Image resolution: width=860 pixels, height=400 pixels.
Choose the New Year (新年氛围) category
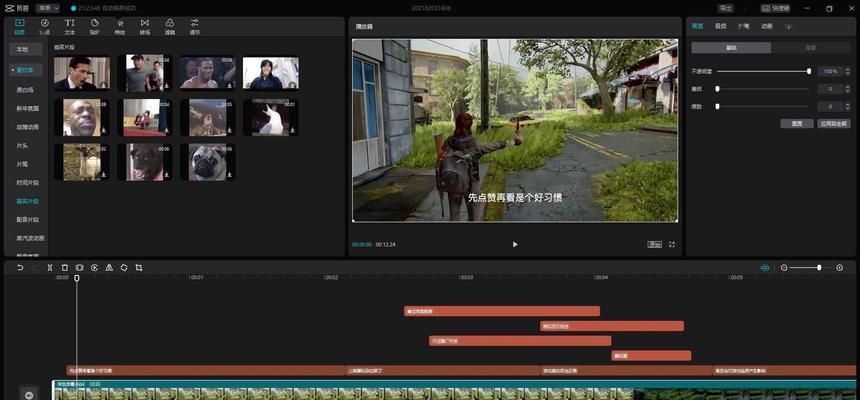pos(27,108)
